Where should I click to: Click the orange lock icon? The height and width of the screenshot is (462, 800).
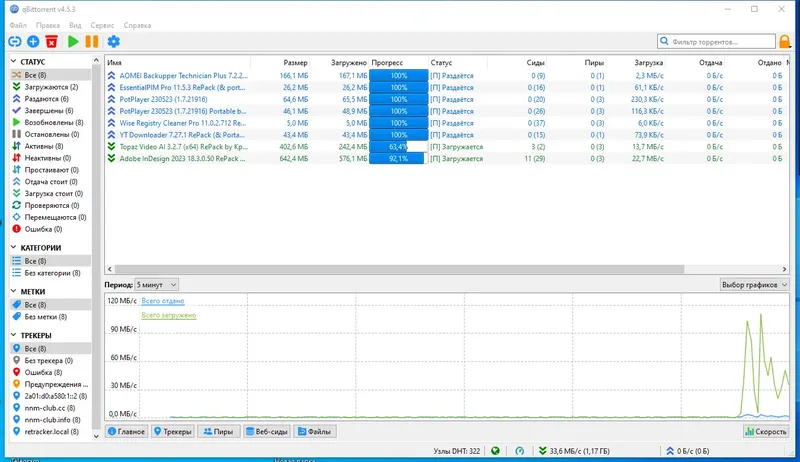(x=785, y=42)
